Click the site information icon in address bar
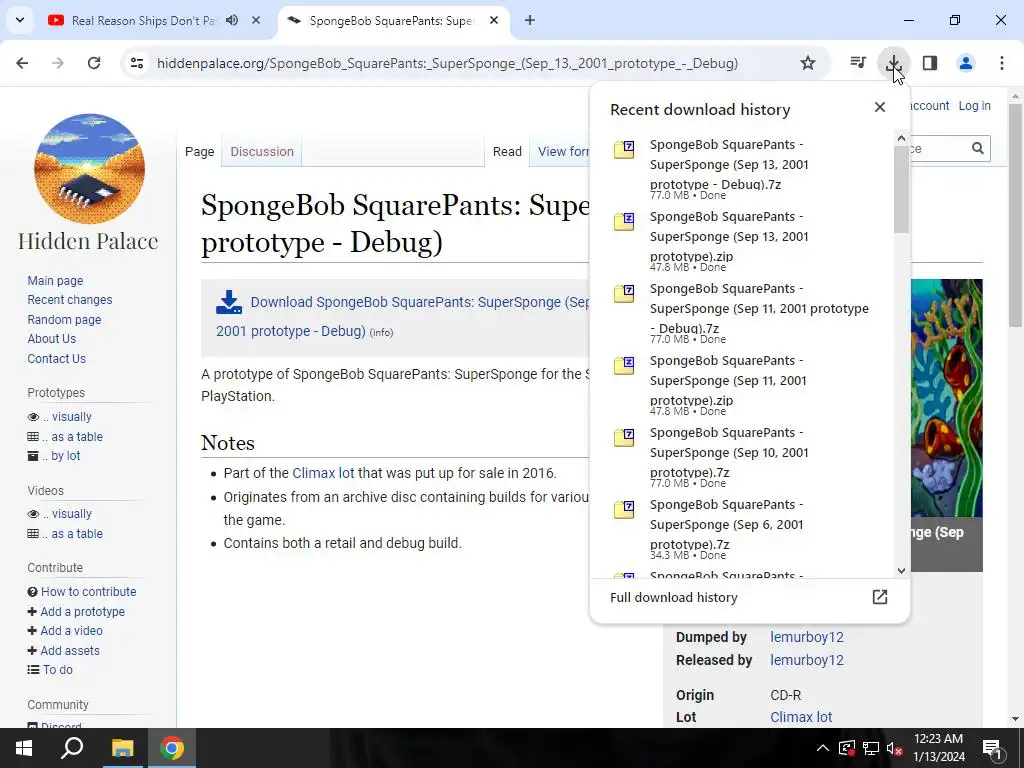Image resolution: width=1024 pixels, height=768 pixels. [x=137, y=63]
